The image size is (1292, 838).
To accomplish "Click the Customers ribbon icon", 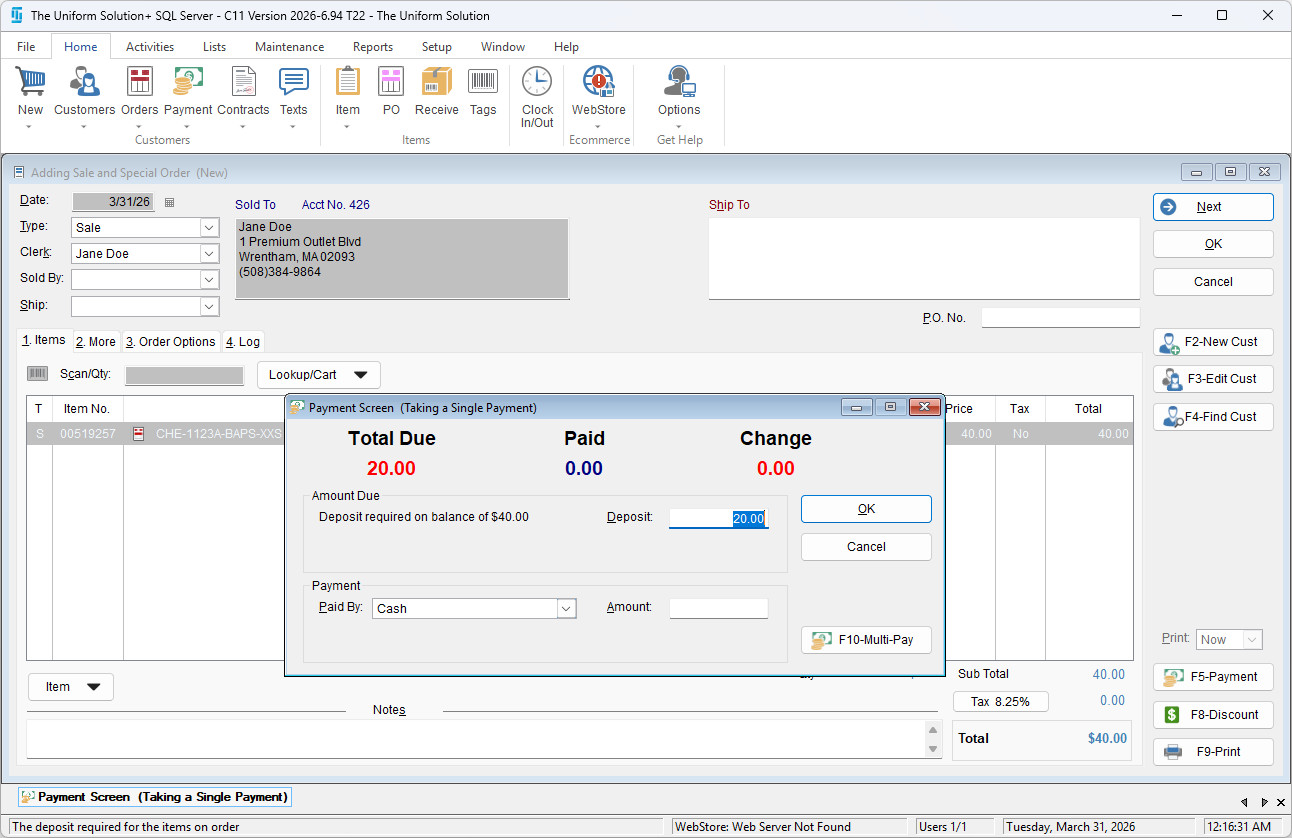I will click(x=84, y=84).
